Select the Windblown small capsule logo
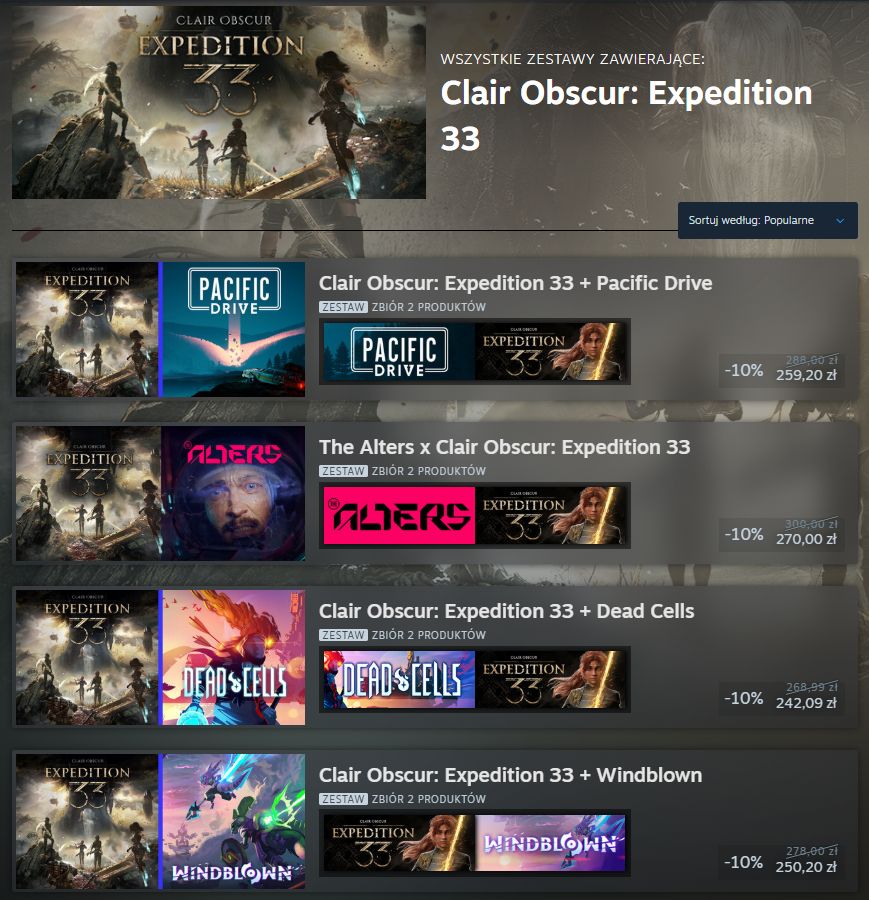This screenshot has width=869, height=900. 550,843
